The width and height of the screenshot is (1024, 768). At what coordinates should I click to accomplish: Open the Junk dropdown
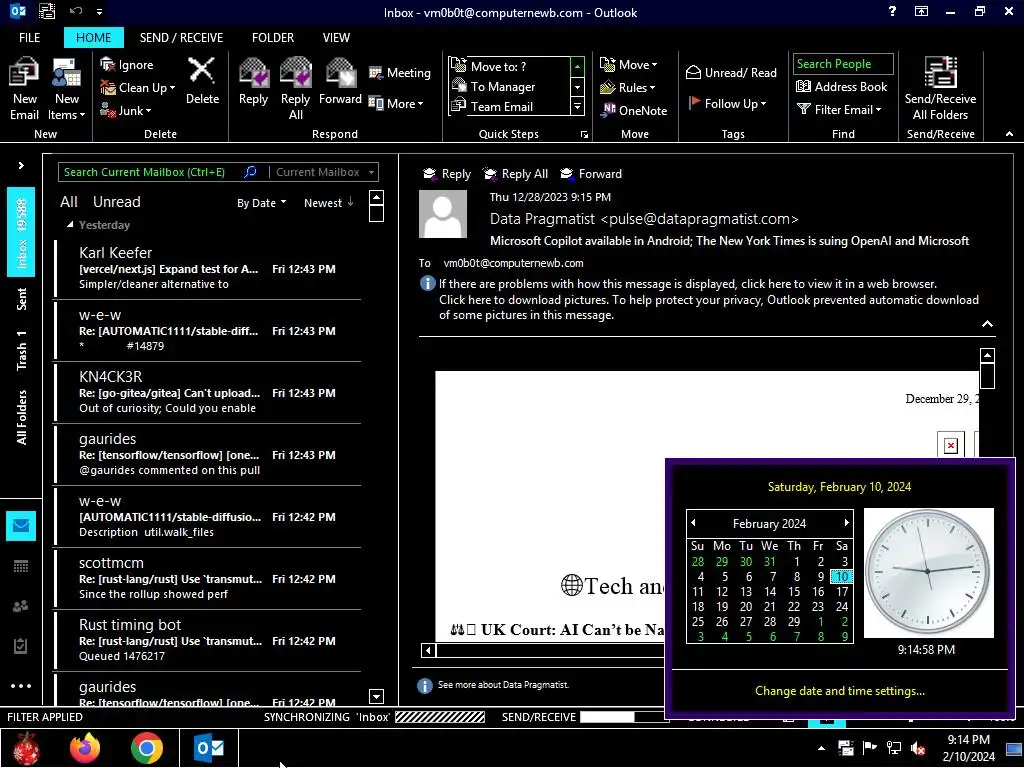click(126, 110)
